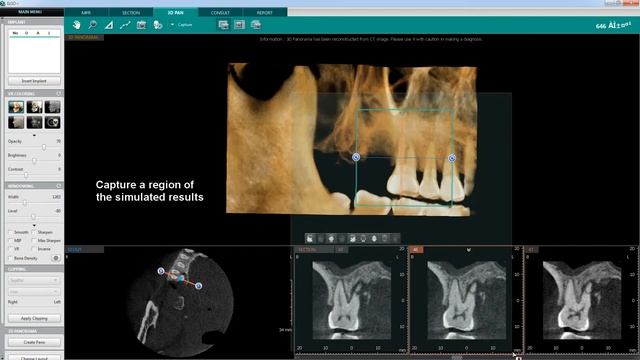Enable the MIP checkbox
Viewport: 640px width, 360px height.
(x=11, y=241)
